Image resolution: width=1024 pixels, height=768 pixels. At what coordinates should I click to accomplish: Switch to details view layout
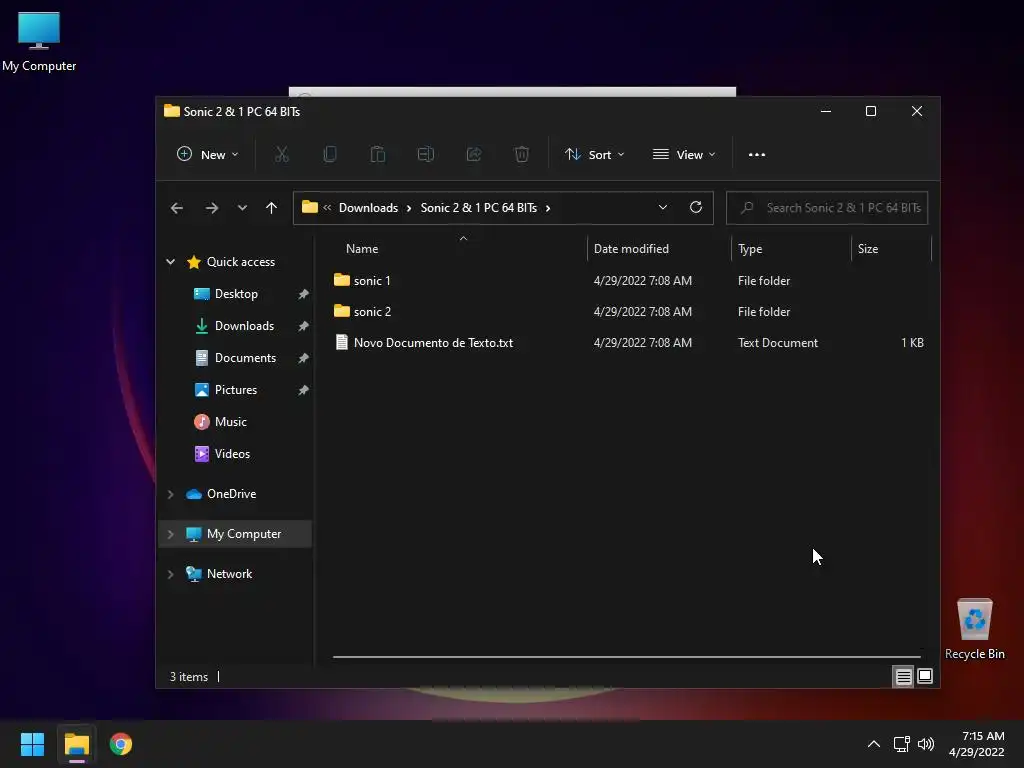point(903,677)
